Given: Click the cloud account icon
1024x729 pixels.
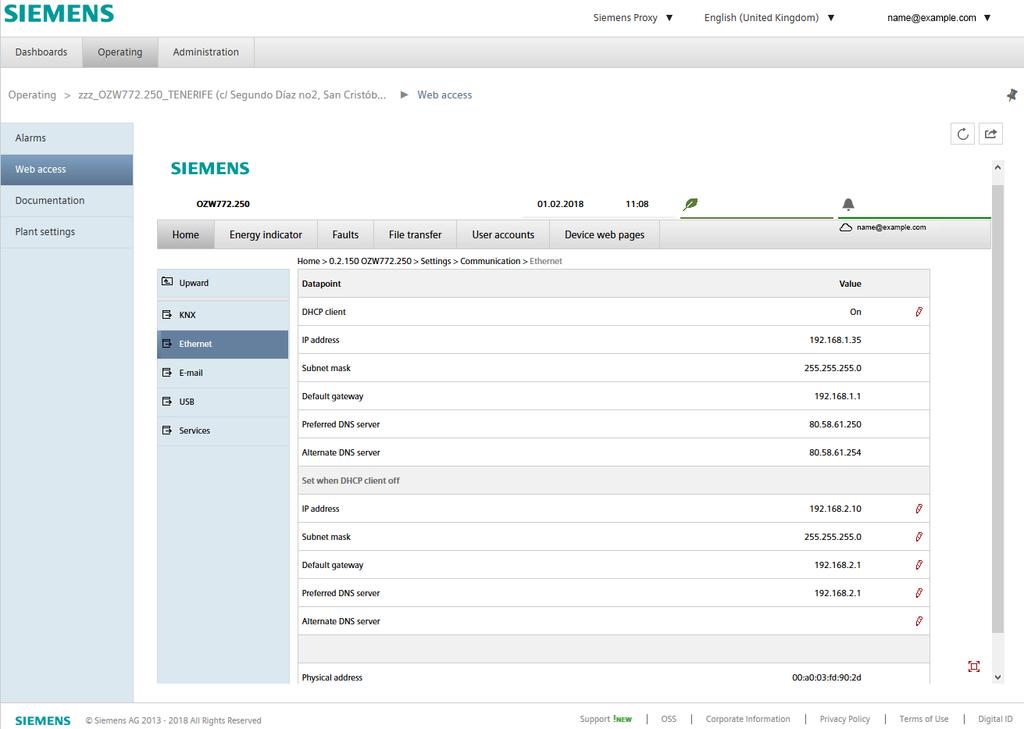Looking at the screenshot, I should click(846, 227).
